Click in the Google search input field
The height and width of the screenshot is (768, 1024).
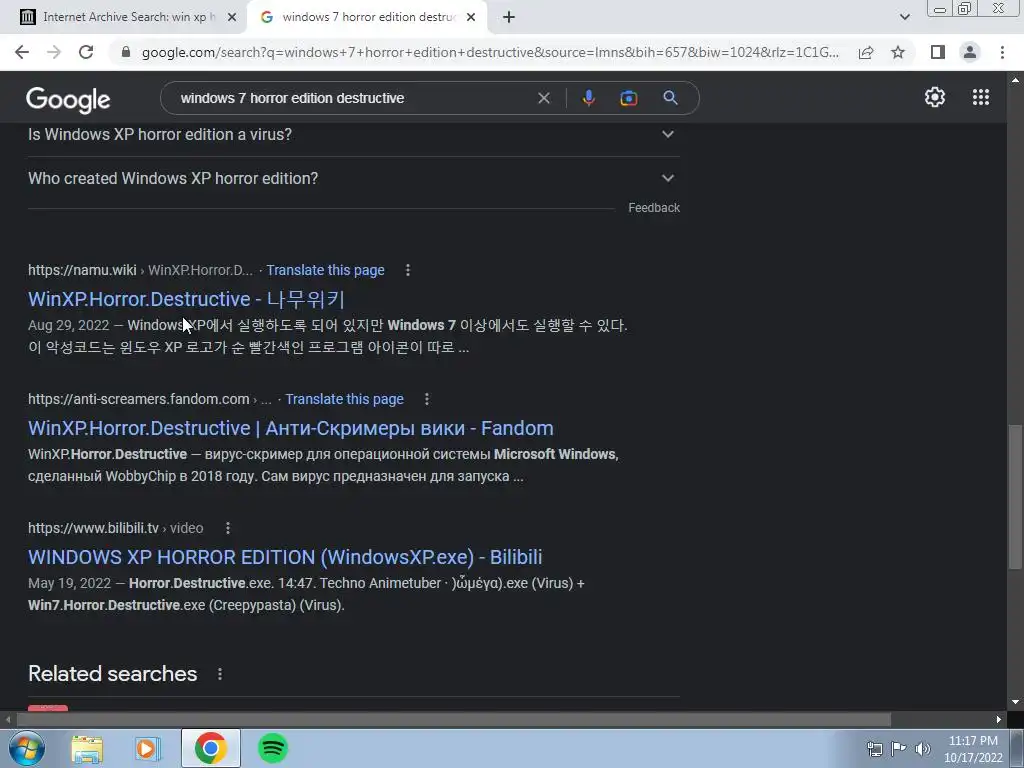(x=353, y=98)
